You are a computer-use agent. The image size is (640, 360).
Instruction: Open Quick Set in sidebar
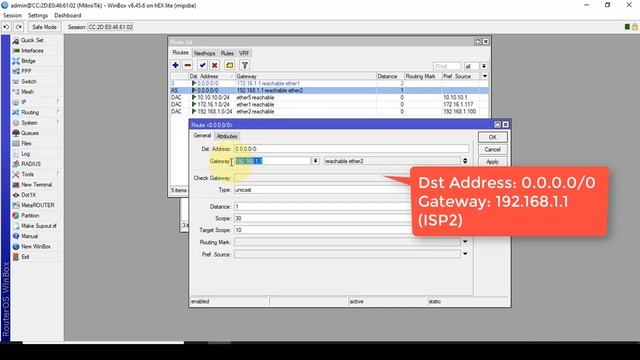pyautogui.click(x=32, y=40)
